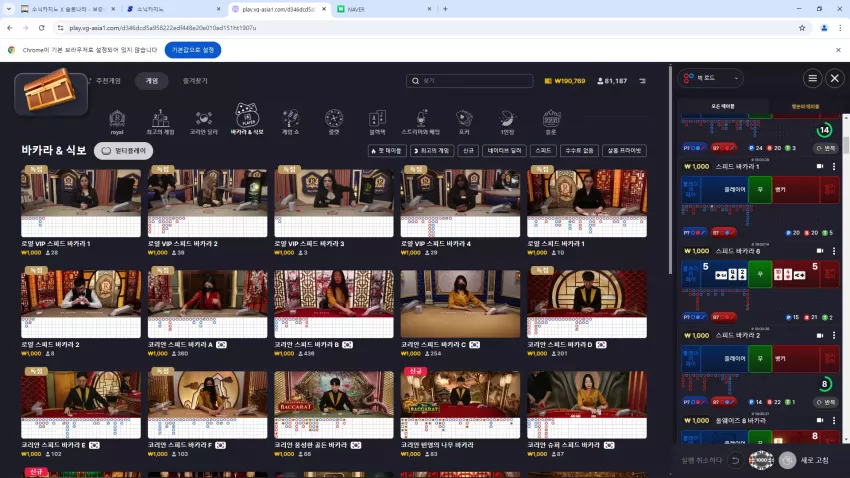Reload the browser page
Viewport: 850px width, 478px height.
click(x=42, y=28)
